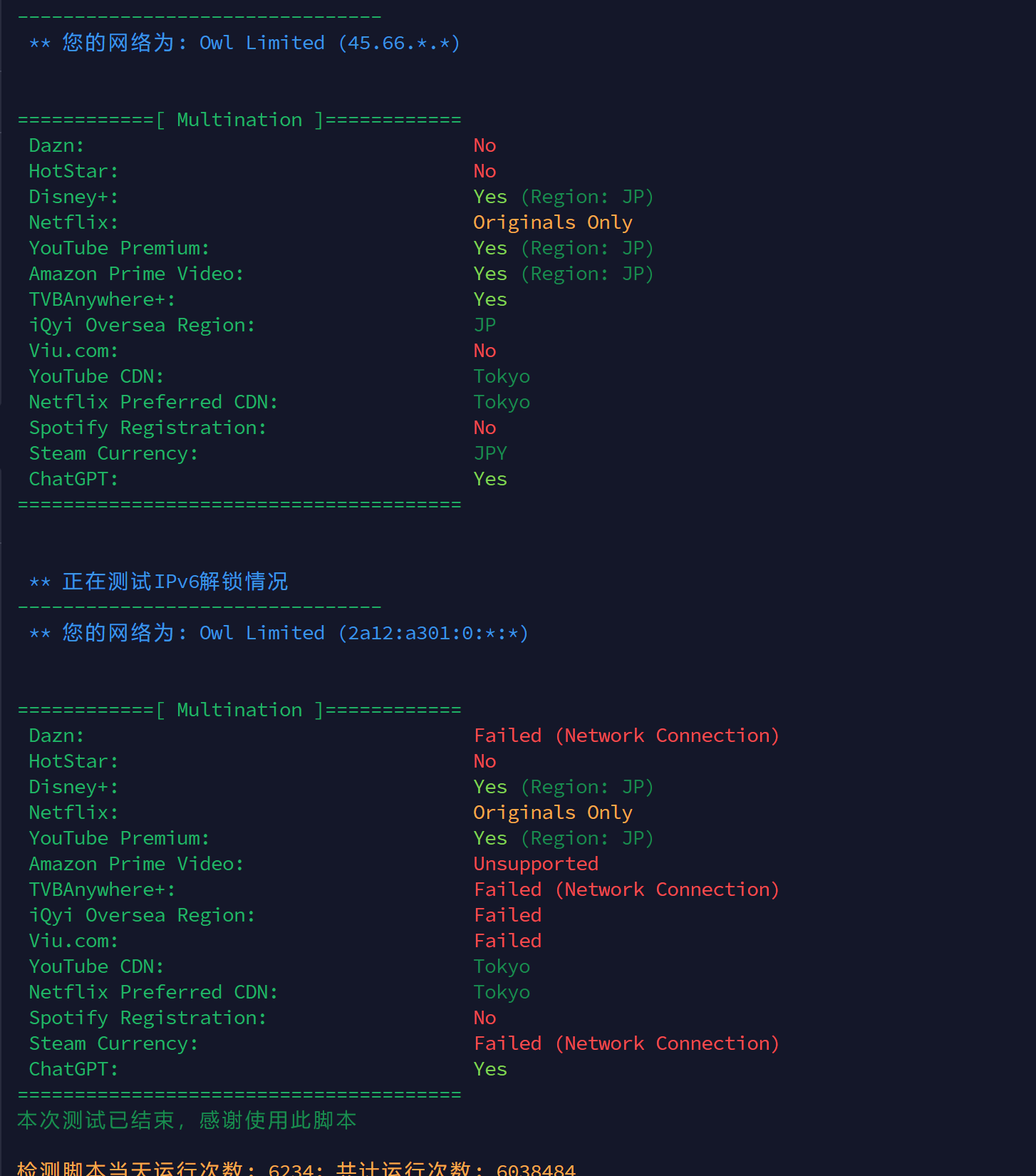Click the IPv6 Amazon Prime 'Unsupported' result
Image resolution: width=1036 pixels, height=1176 pixels.
pos(536,864)
